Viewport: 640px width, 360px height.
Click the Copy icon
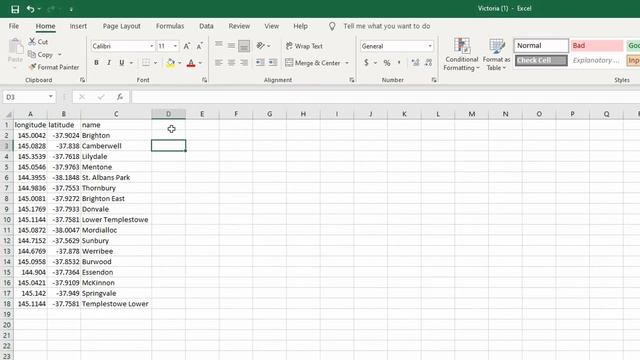pos(32,54)
